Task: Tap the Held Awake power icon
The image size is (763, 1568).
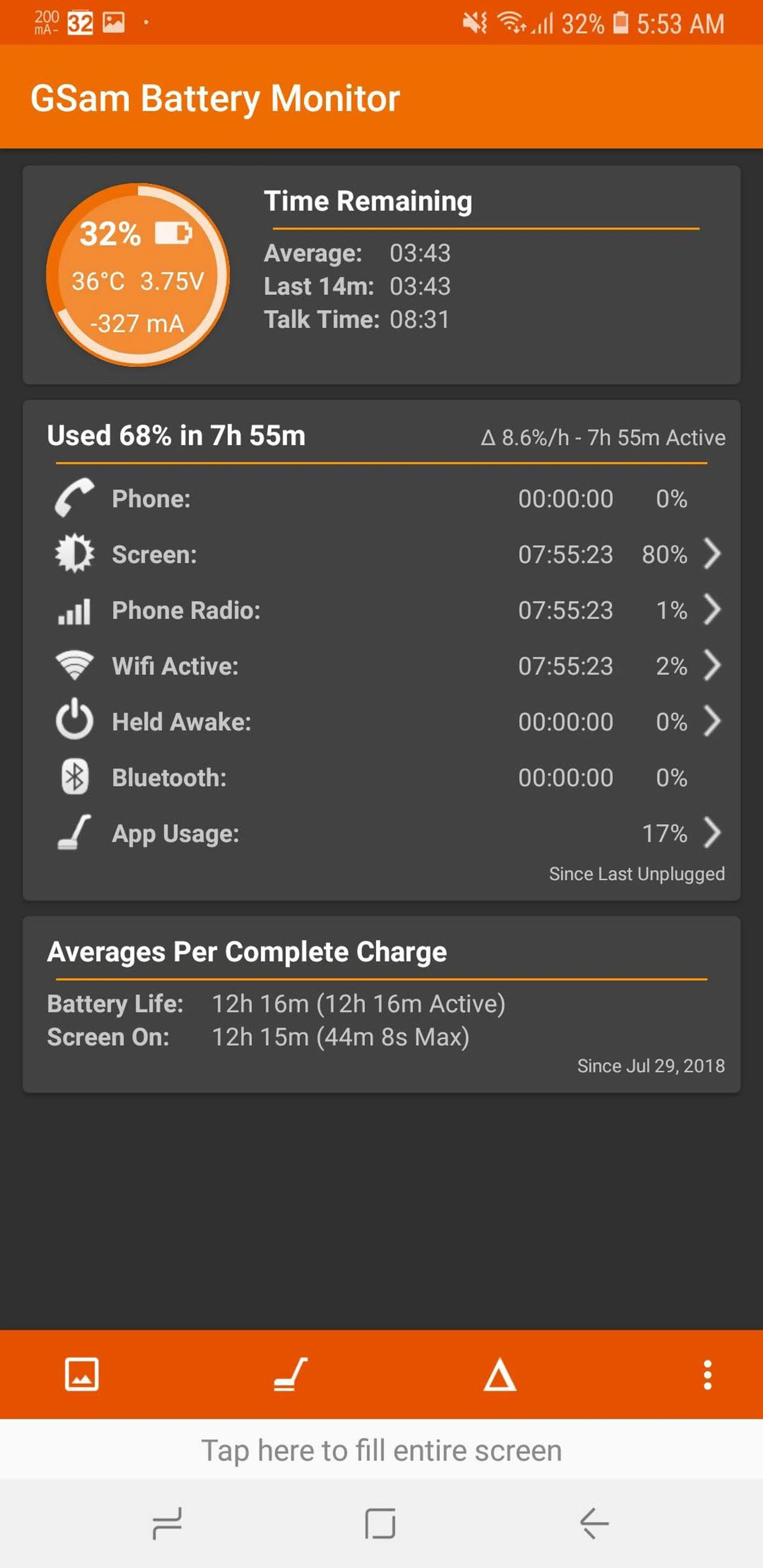Action: click(x=74, y=721)
